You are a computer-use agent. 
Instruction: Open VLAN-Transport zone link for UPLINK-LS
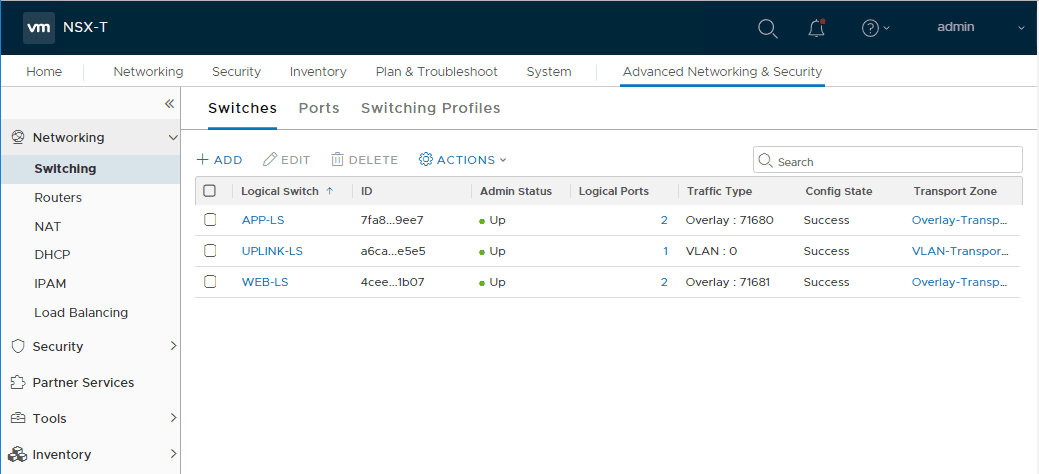tap(961, 251)
